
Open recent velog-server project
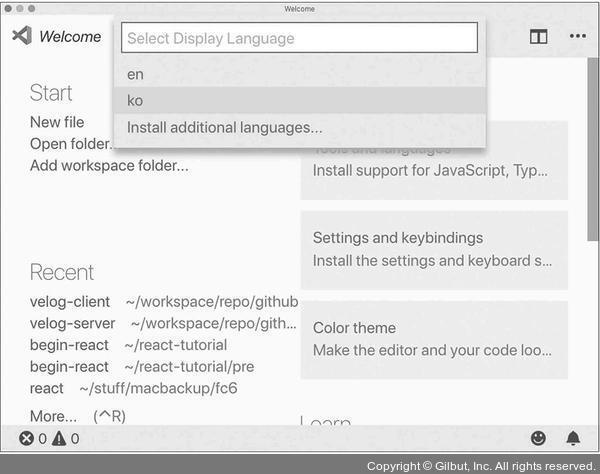[x=72, y=323]
